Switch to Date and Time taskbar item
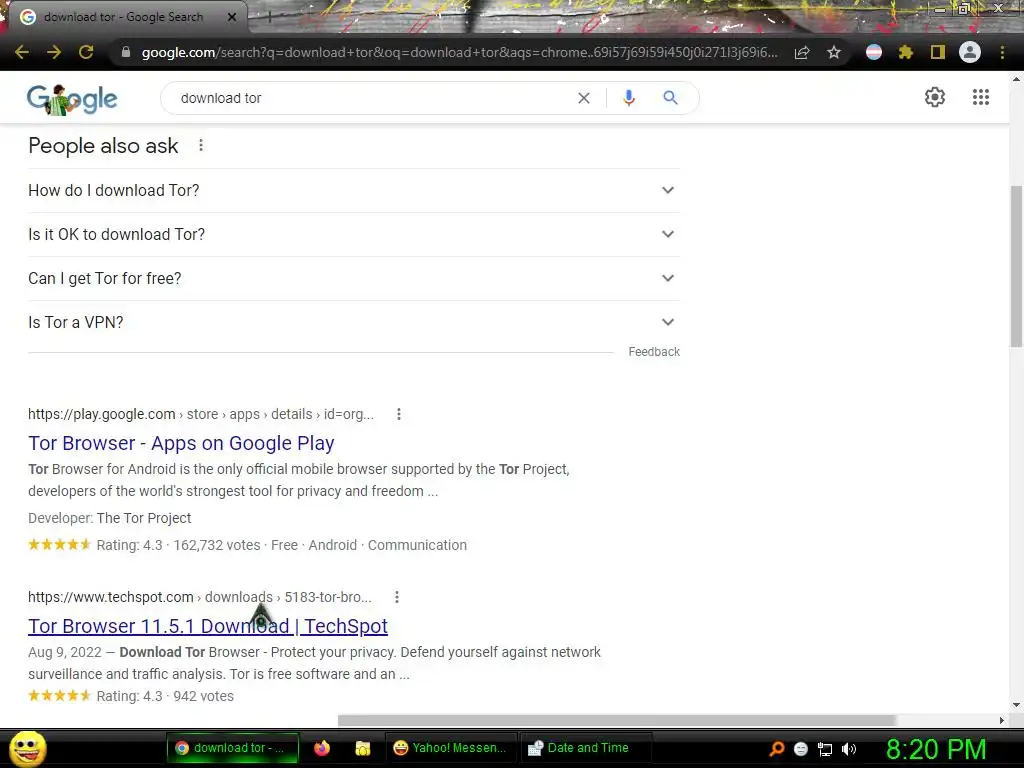Screen dimensions: 1024x768 point(585,748)
